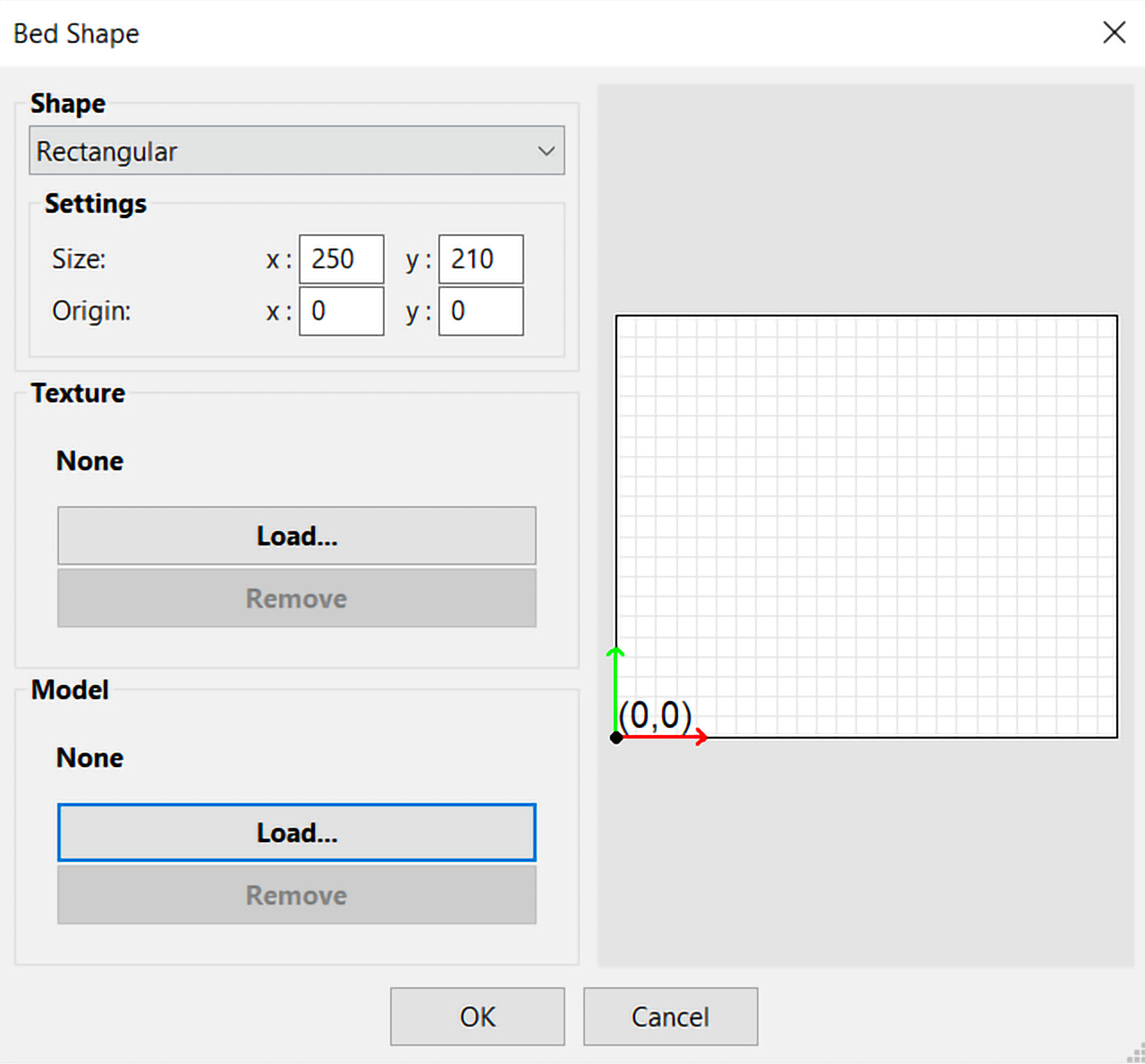Image resolution: width=1145 pixels, height=1064 pixels.
Task: Open the Rectangular shape dropdown
Action: pos(297,150)
